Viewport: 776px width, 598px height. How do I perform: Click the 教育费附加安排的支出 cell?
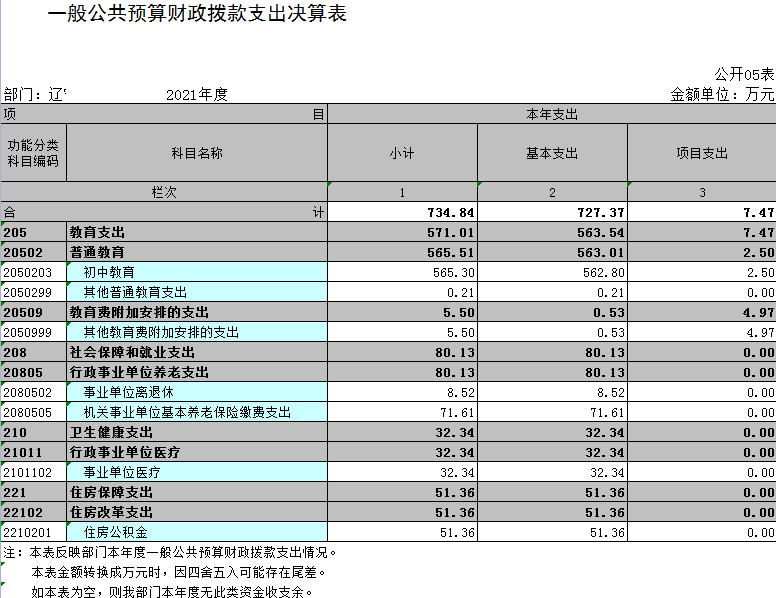197,312
